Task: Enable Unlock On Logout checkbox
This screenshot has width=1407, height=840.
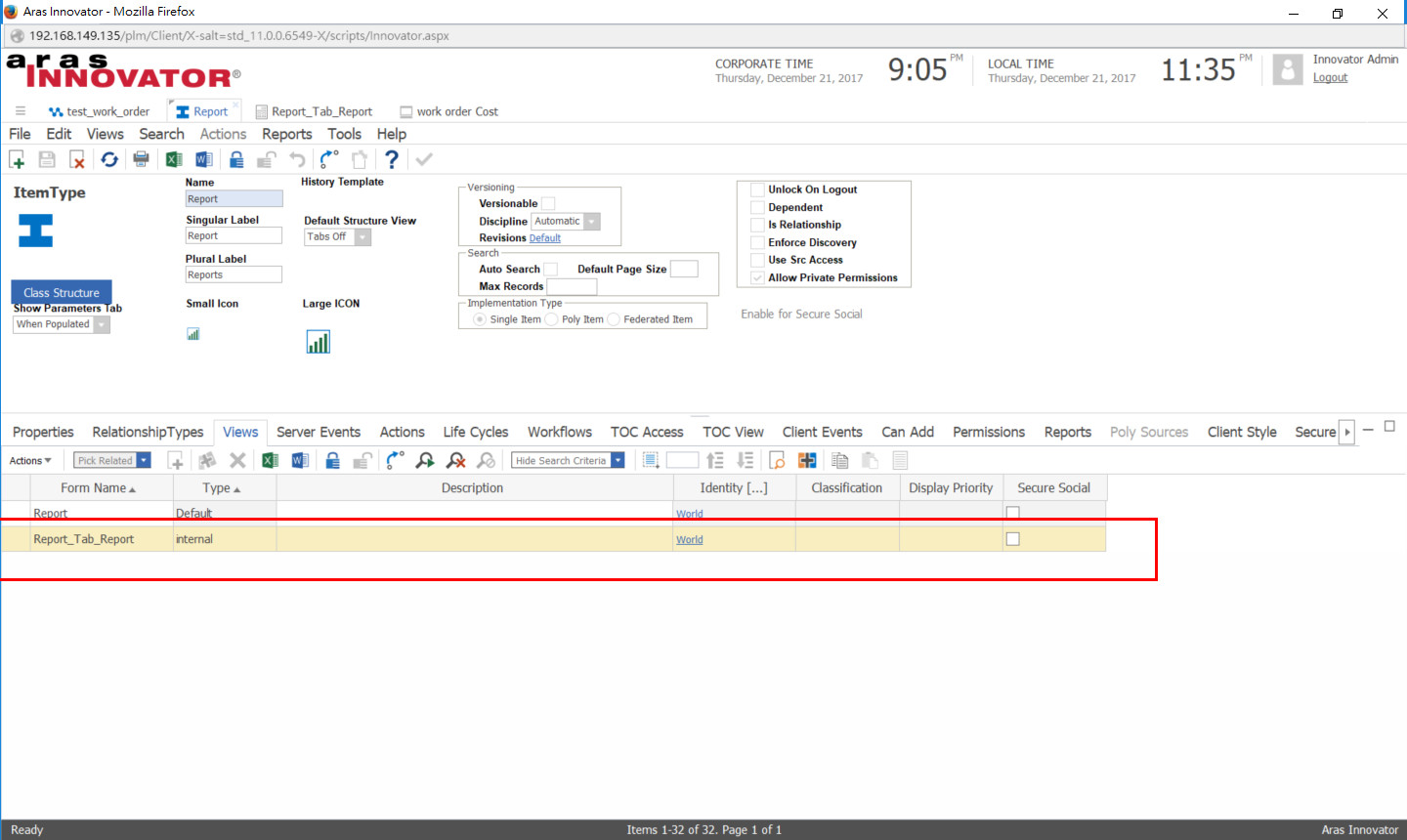Action: [757, 189]
